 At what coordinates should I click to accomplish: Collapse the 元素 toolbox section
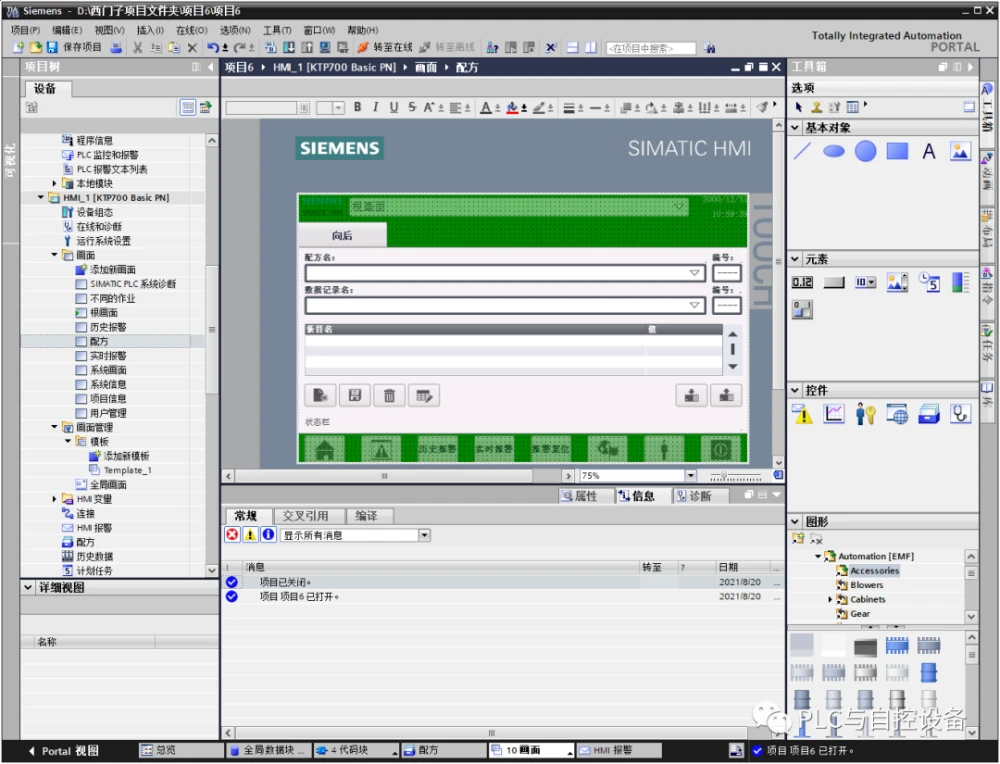[x=795, y=259]
